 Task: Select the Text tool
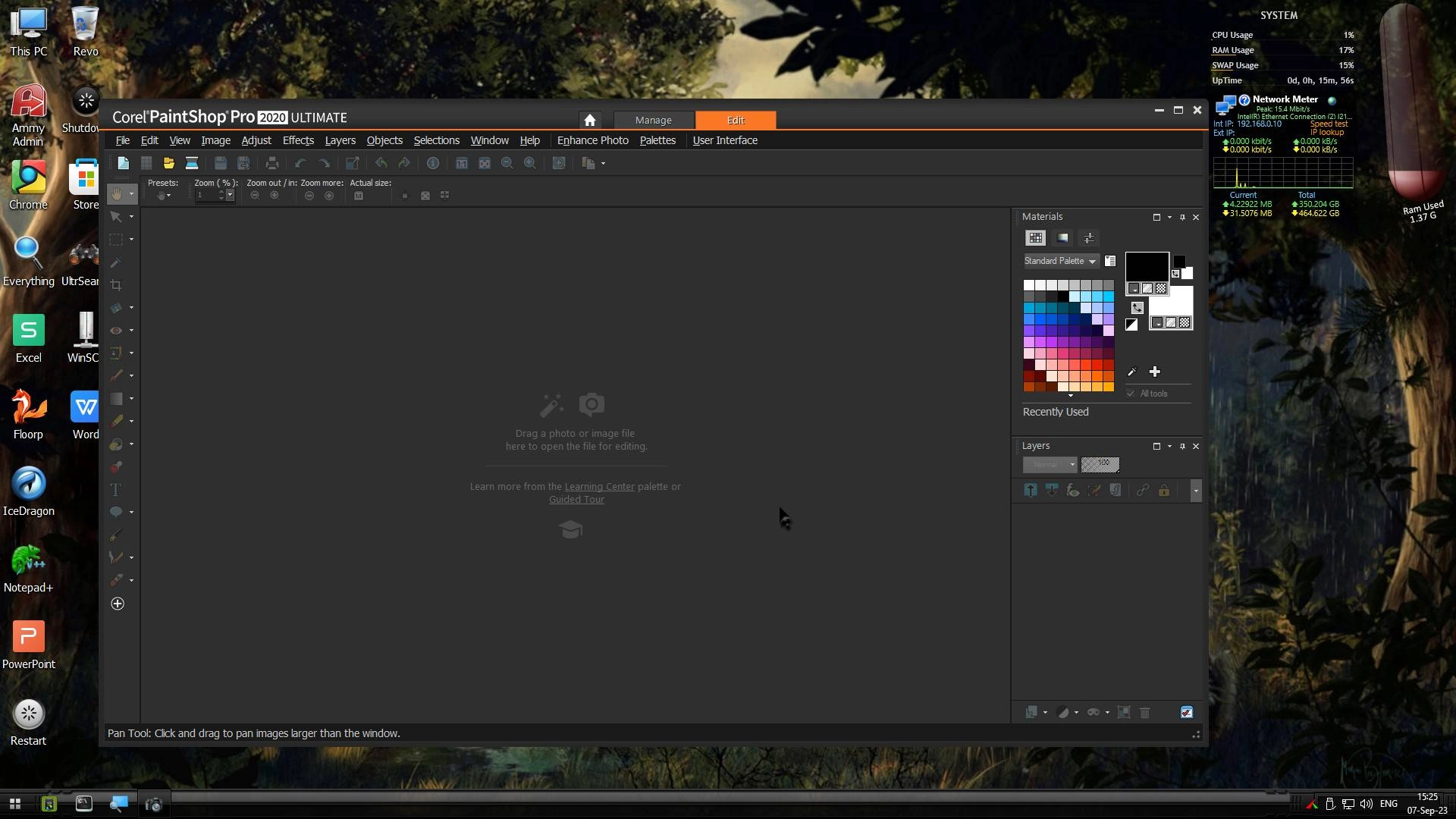tap(116, 490)
